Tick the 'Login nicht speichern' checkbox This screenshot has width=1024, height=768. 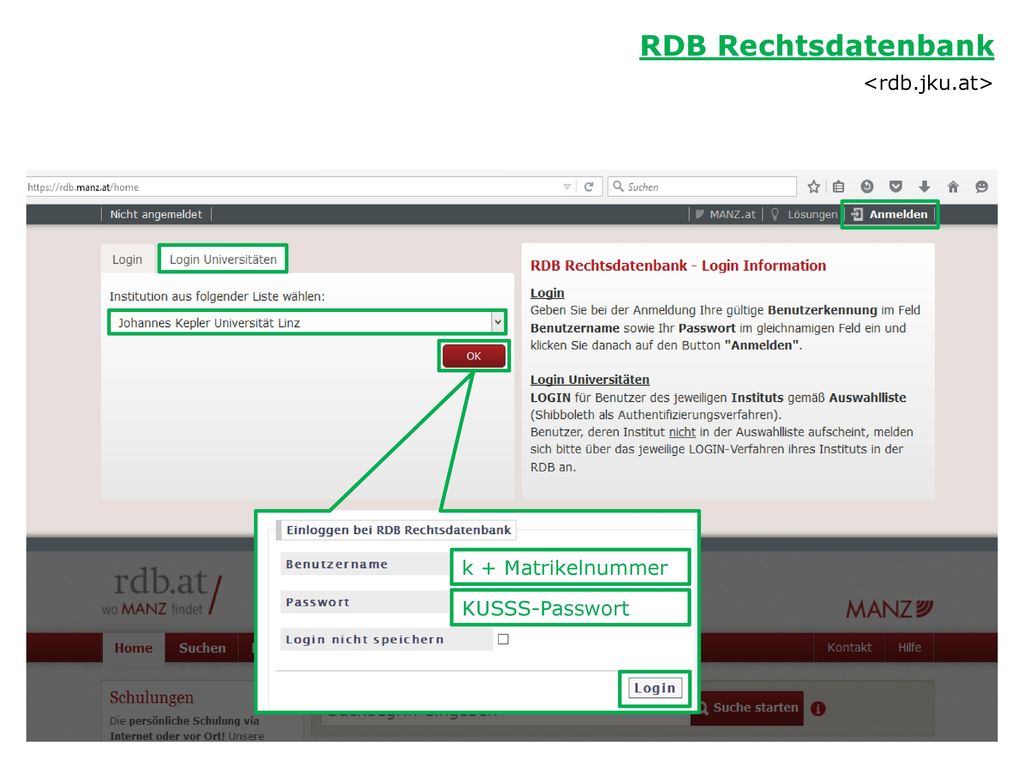pos(503,639)
